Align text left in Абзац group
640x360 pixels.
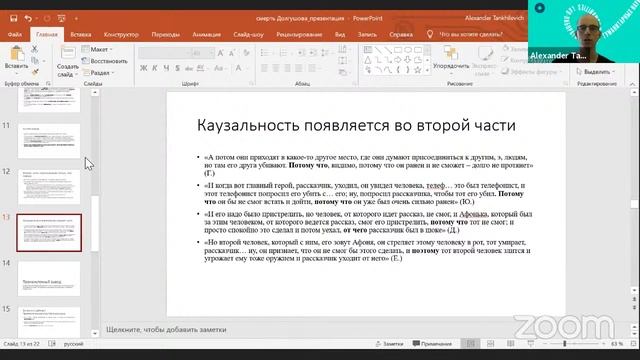(x=264, y=68)
